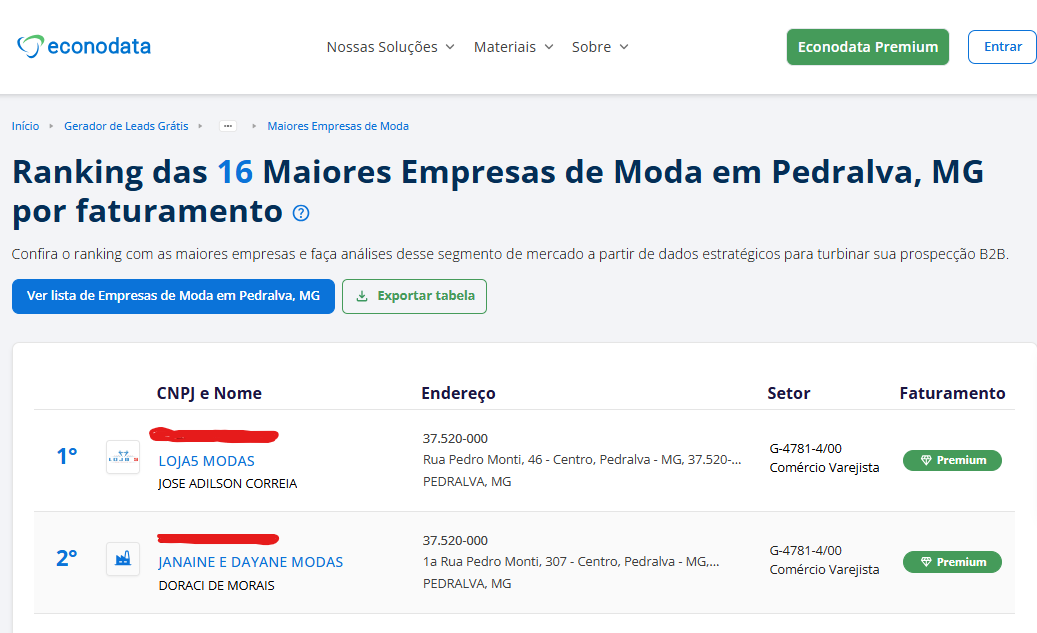
Task: Click the Faturamento column header
Action: [952, 393]
